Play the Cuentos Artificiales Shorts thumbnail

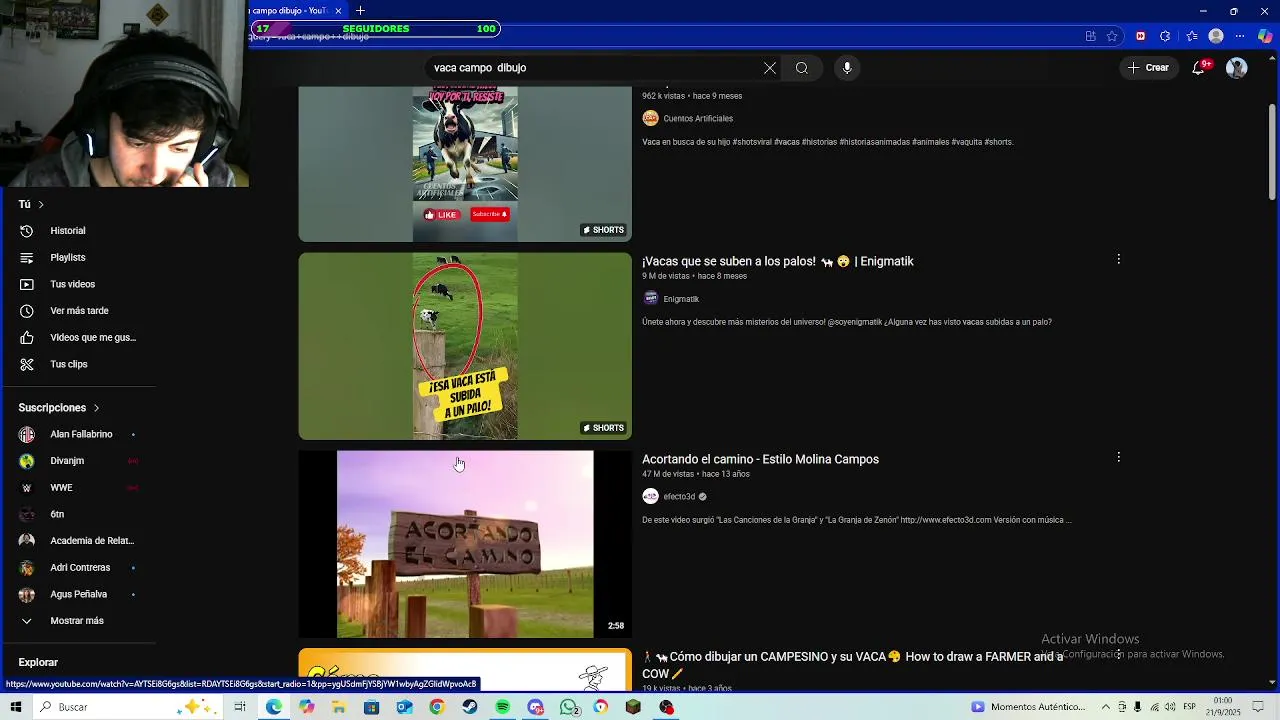pyautogui.click(x=465, y=164)
